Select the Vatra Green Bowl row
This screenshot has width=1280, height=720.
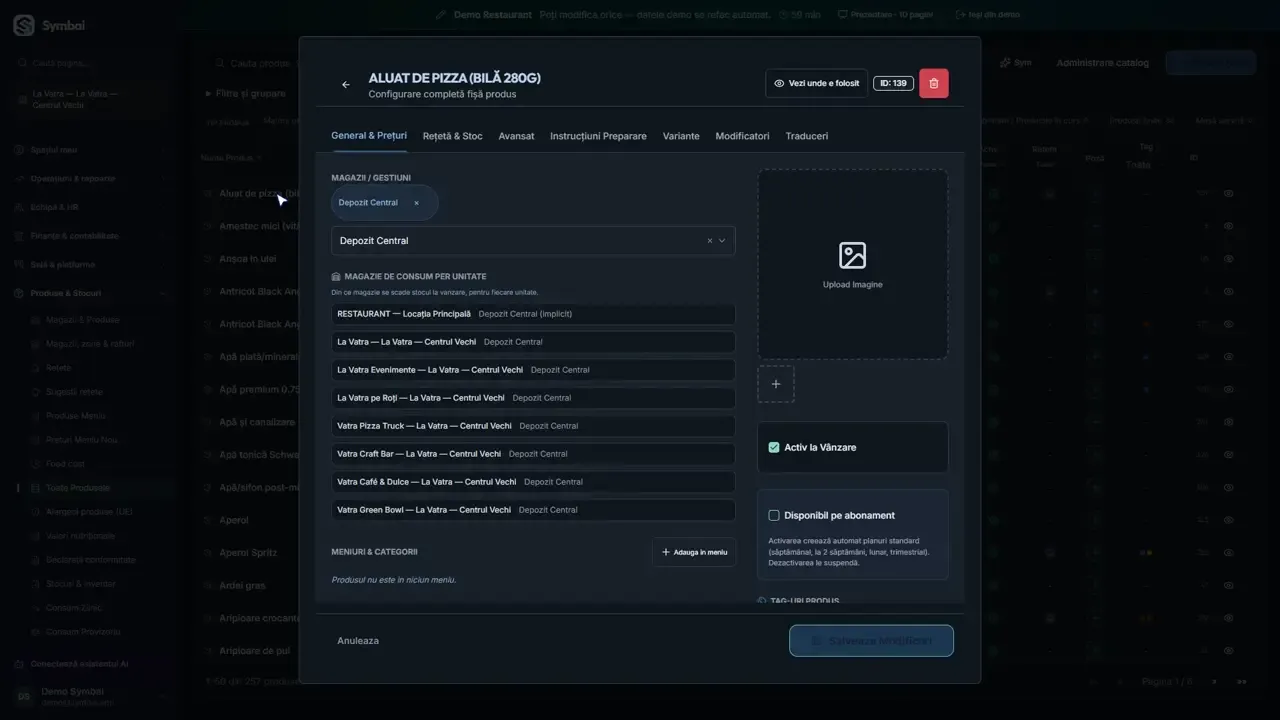pyautogui.click(x=533, y=510)
